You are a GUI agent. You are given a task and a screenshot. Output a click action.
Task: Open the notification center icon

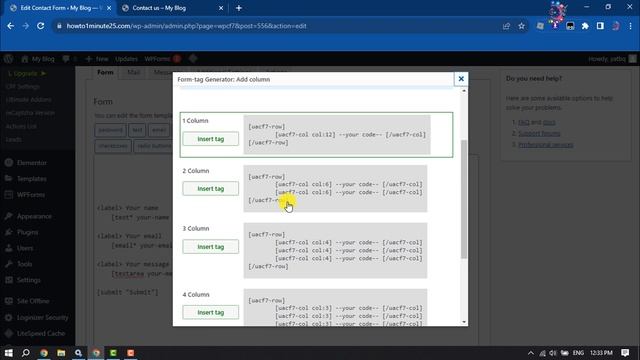point(625,353)
